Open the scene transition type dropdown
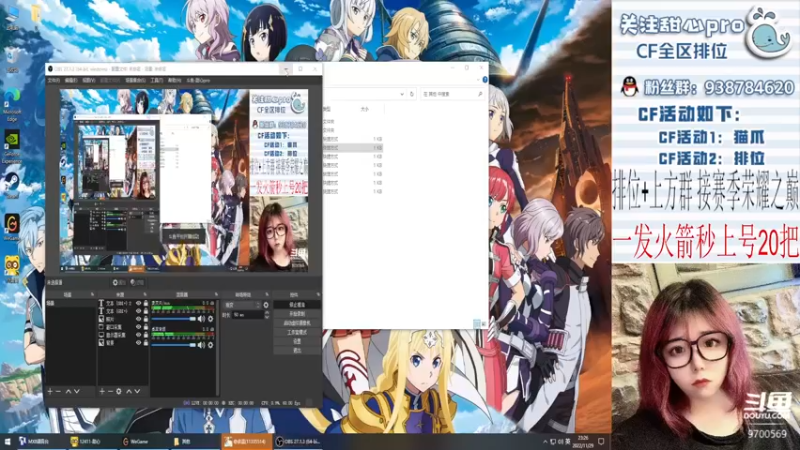 [242, 305]
